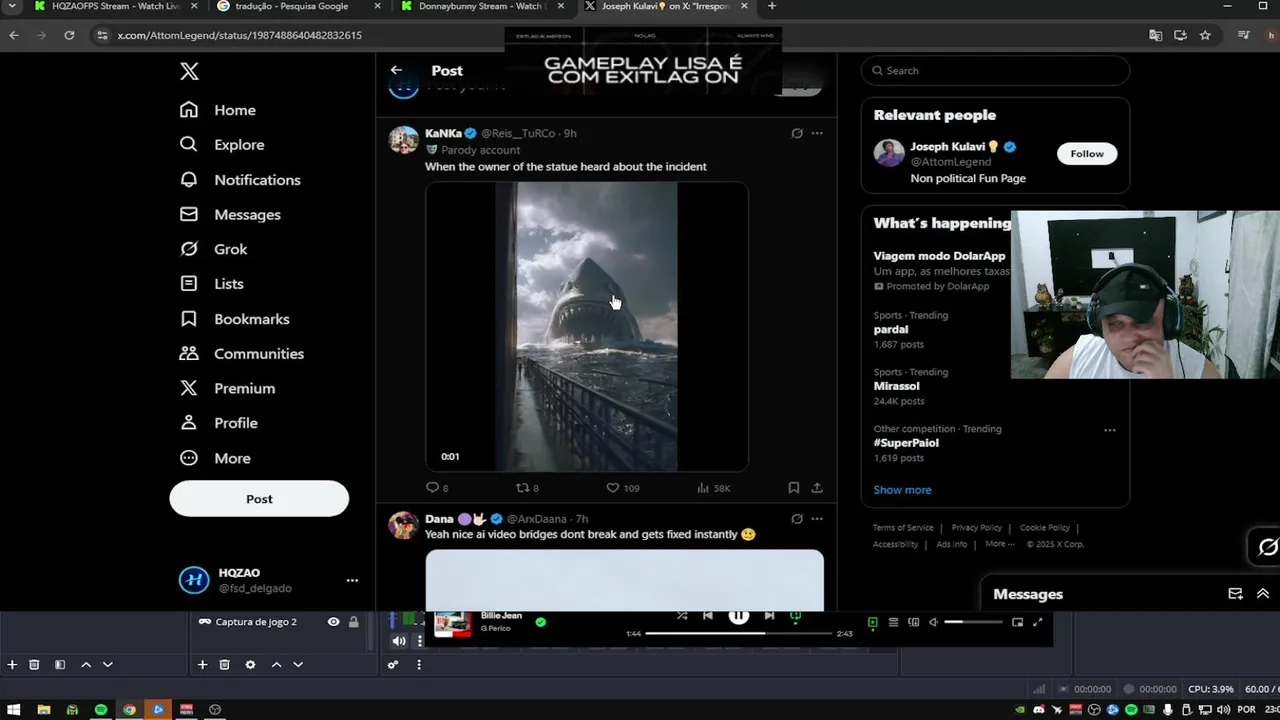Open Lists in X sidebar
The height and width of the screenshot is (720, 1280).
tap(211, 283)
